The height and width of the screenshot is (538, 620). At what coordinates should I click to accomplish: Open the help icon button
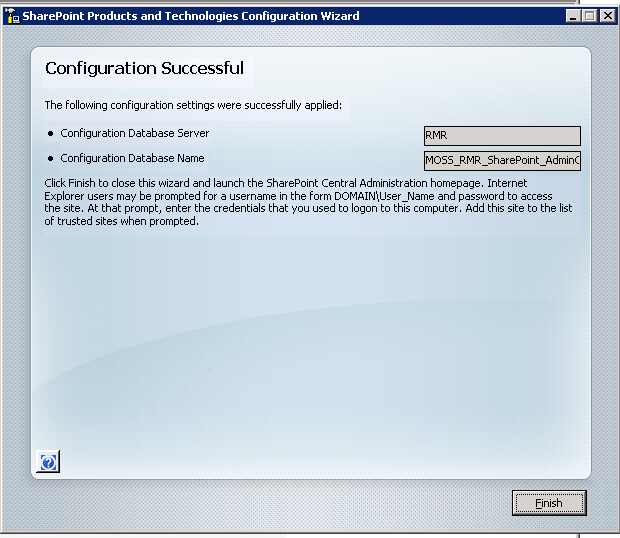point(48,461)
